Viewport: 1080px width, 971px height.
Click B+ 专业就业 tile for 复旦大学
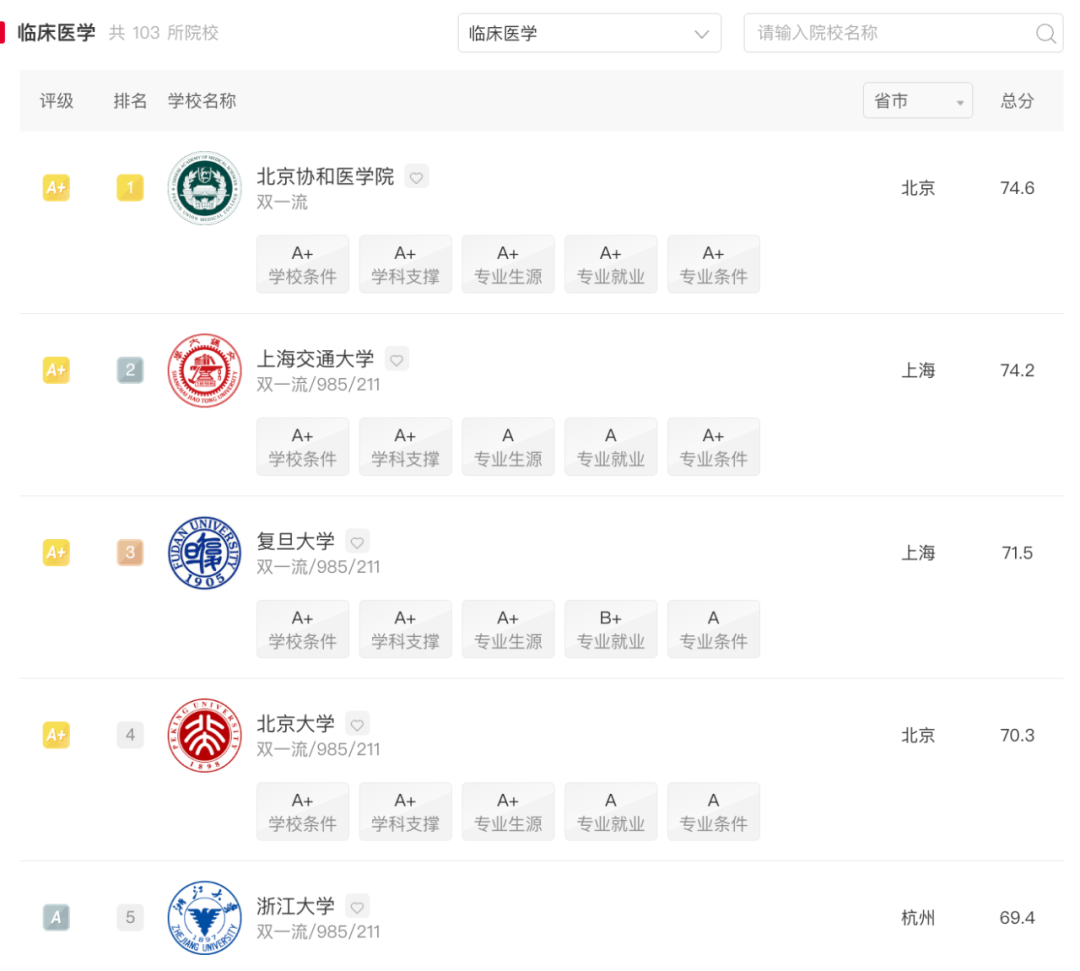(x=610, y=629)
